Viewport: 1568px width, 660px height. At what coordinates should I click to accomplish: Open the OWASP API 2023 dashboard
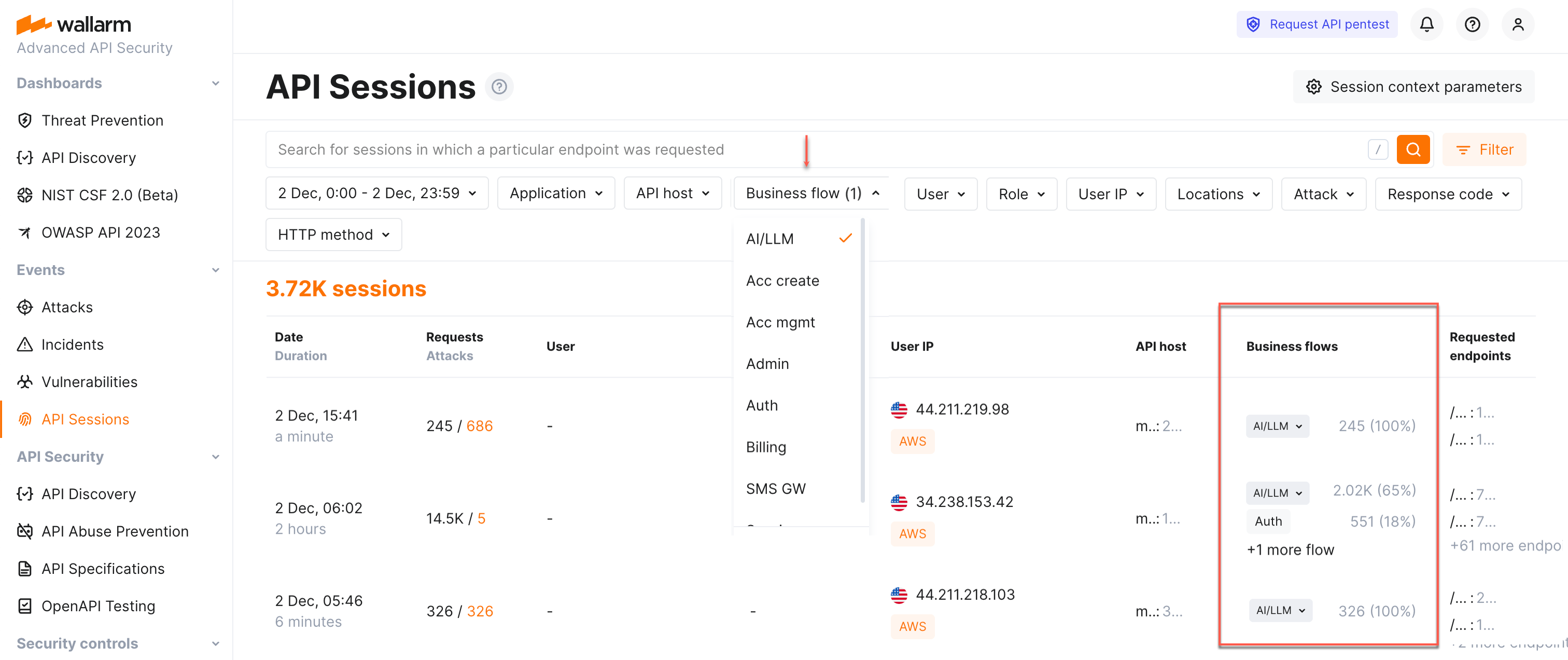101,232
